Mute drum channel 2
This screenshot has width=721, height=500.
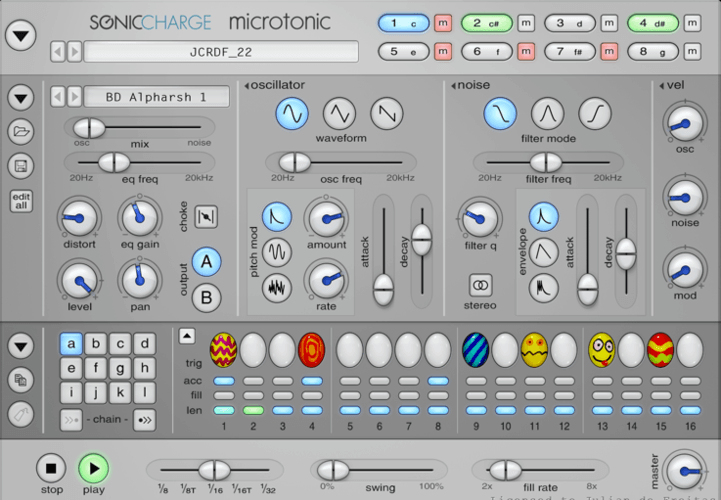click(x=526, y=23)
